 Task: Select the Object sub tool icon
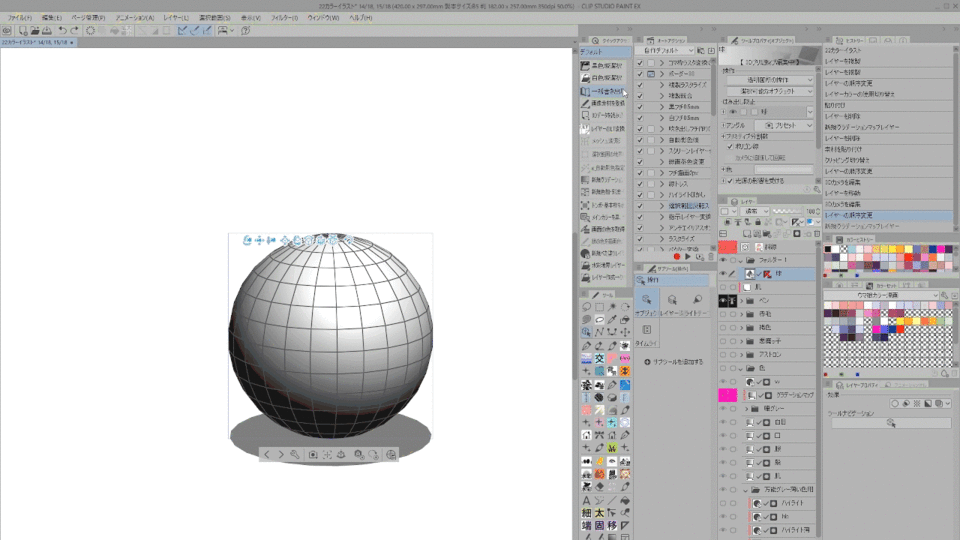[647, 300]
